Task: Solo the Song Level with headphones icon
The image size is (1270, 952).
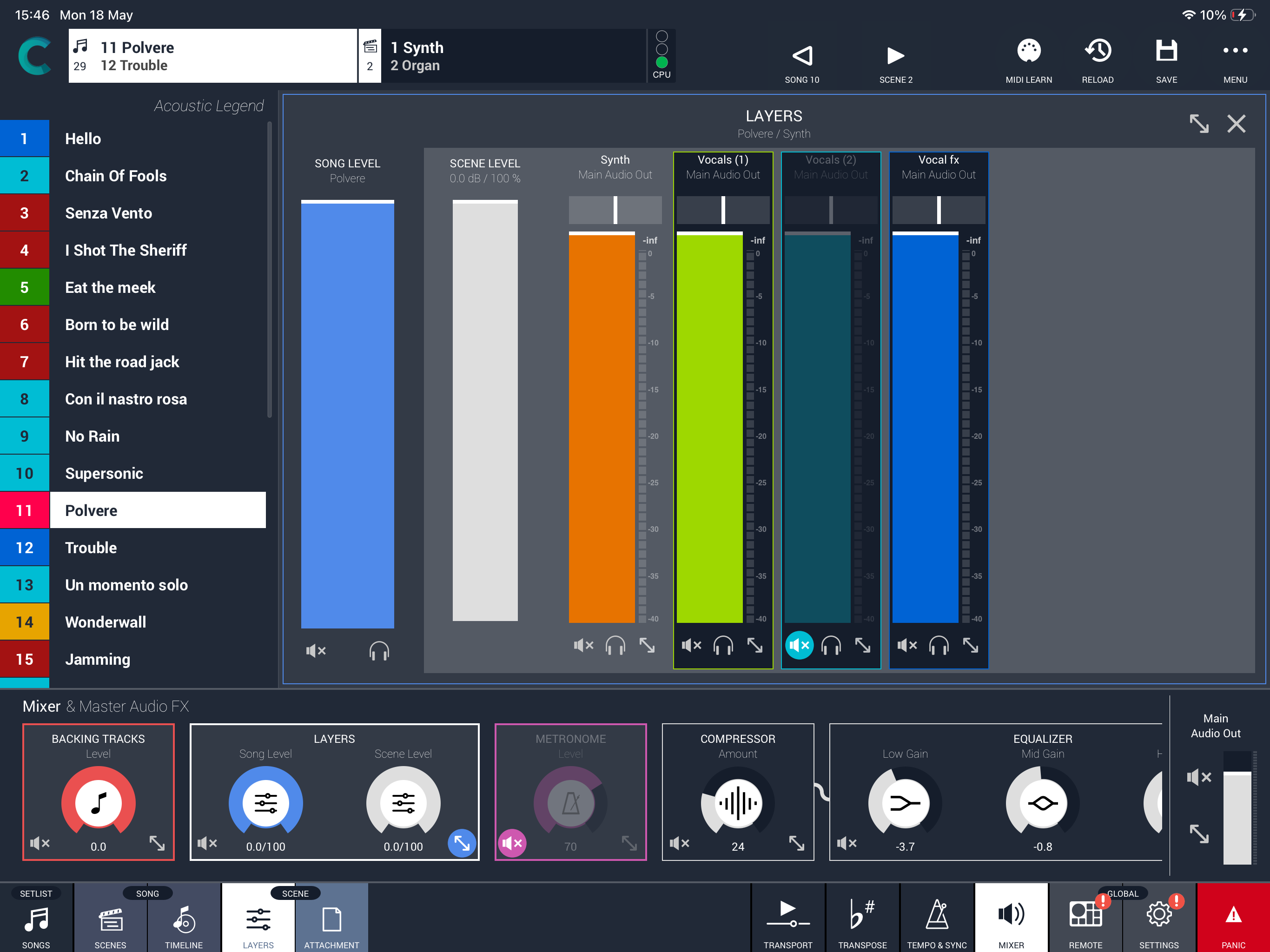Action: coord(379,651)
